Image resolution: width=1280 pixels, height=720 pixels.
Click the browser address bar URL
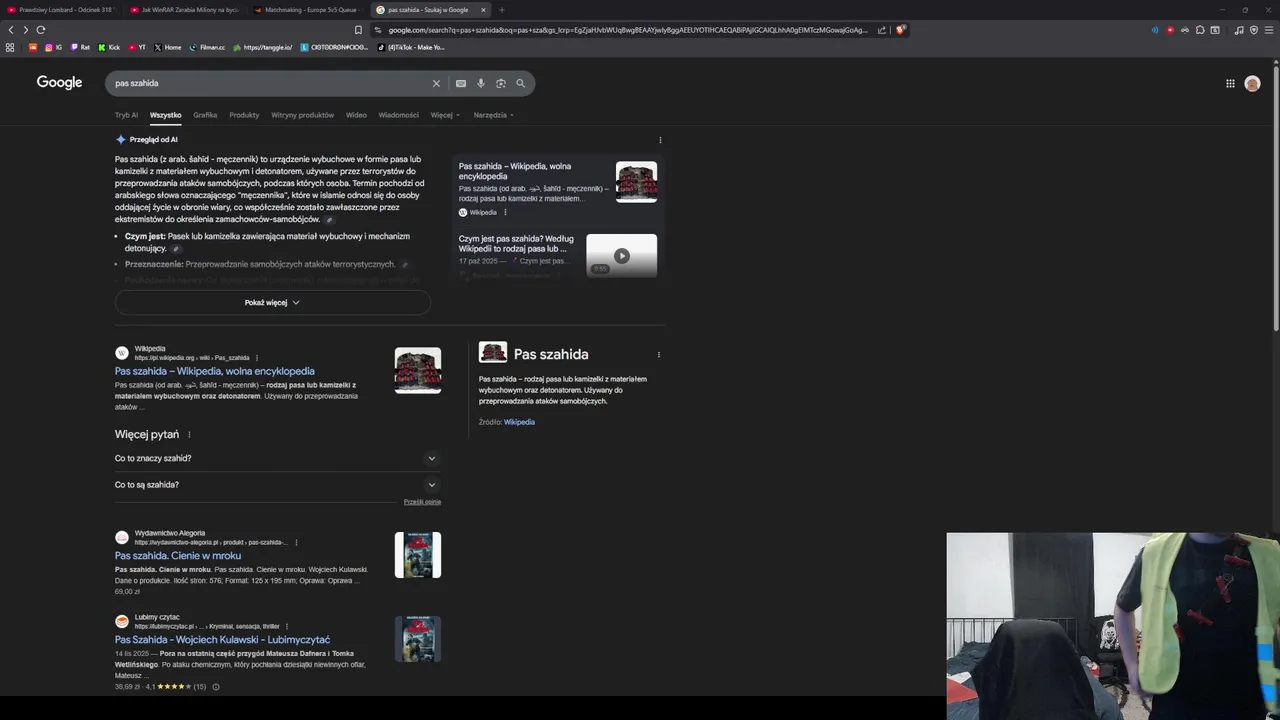click(628, 30)
